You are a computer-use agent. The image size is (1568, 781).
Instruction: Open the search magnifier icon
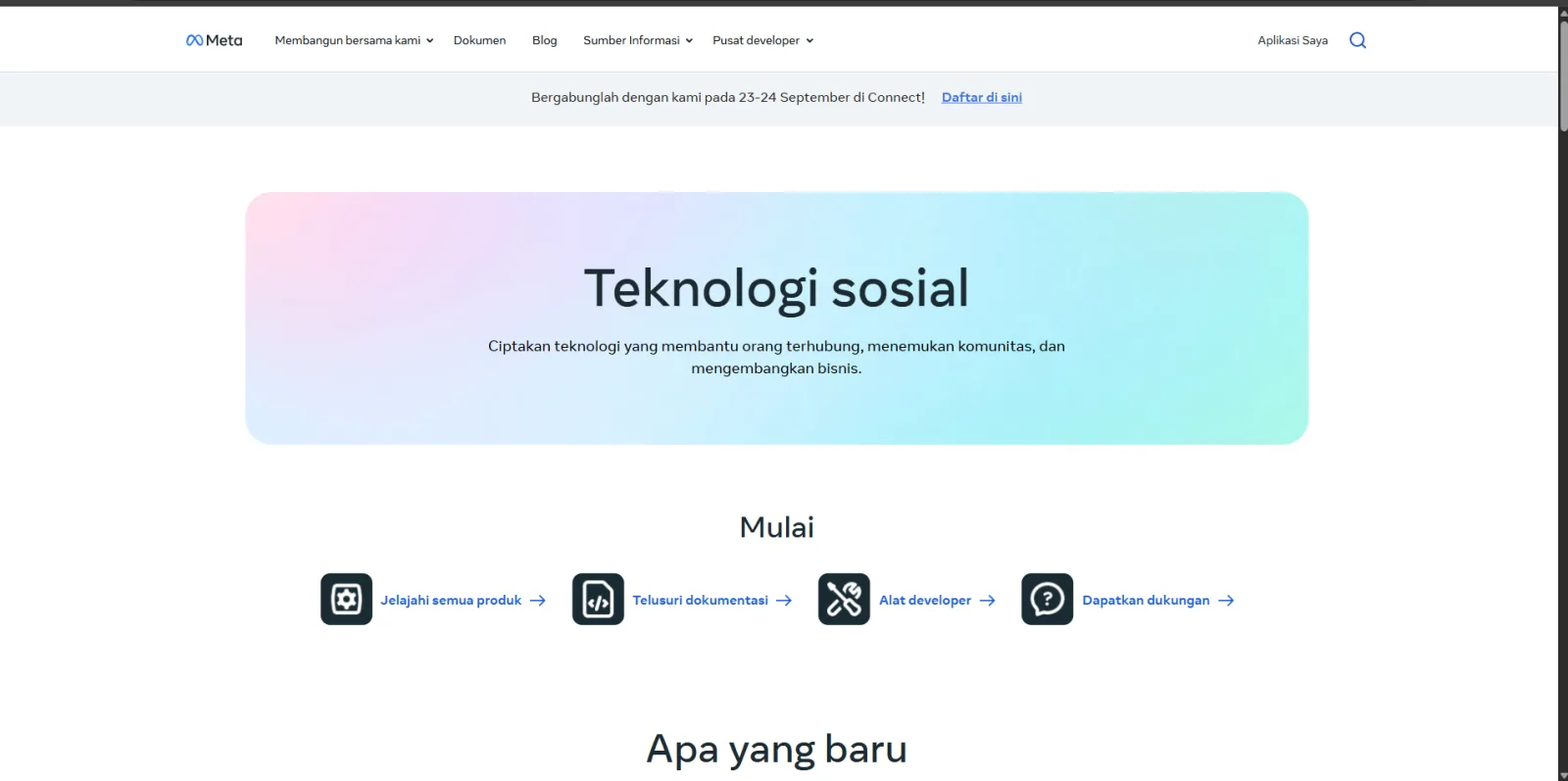pyautogui.click(x=1357, y=40)
